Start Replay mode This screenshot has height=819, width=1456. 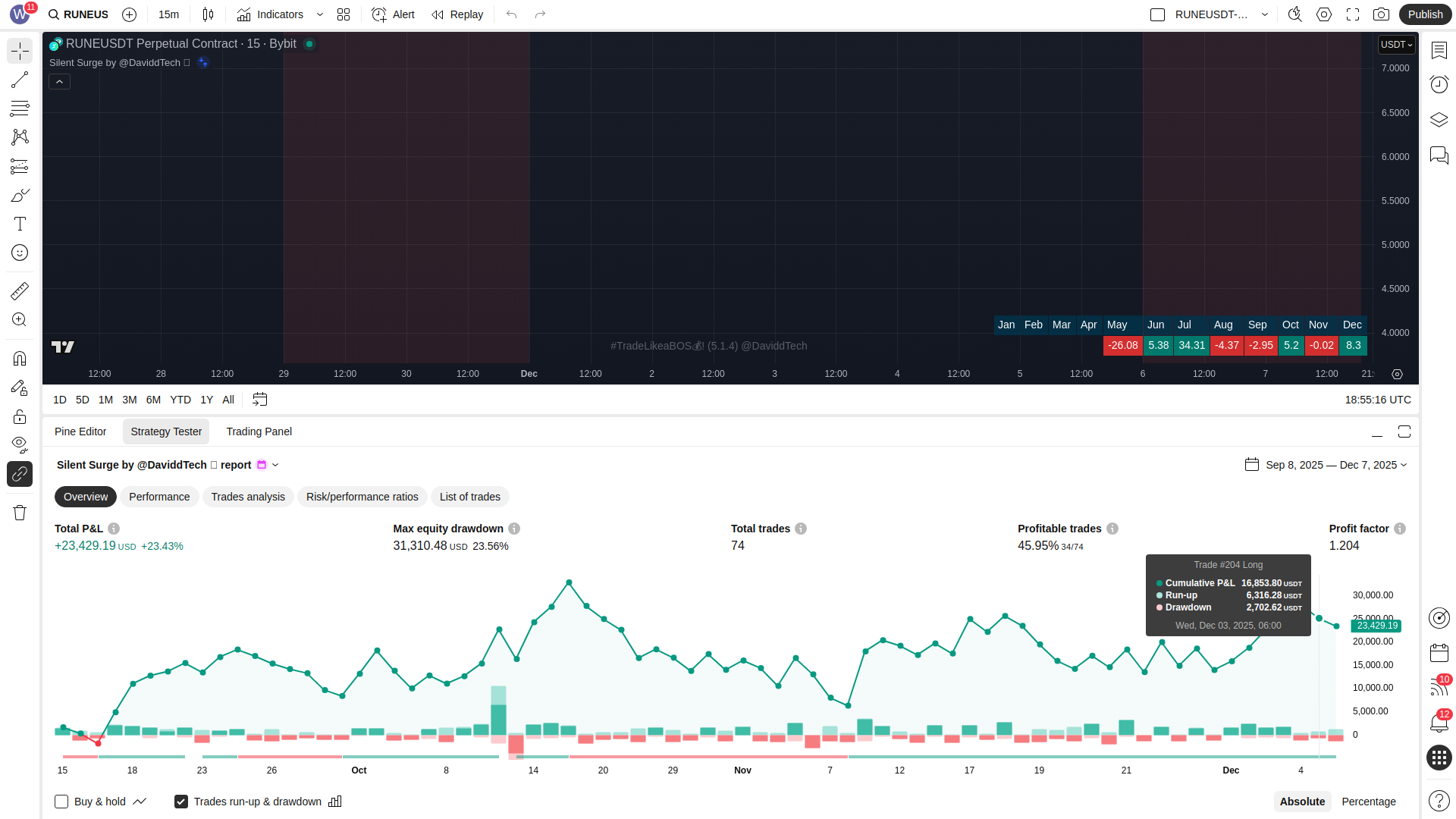coord(457,14)
